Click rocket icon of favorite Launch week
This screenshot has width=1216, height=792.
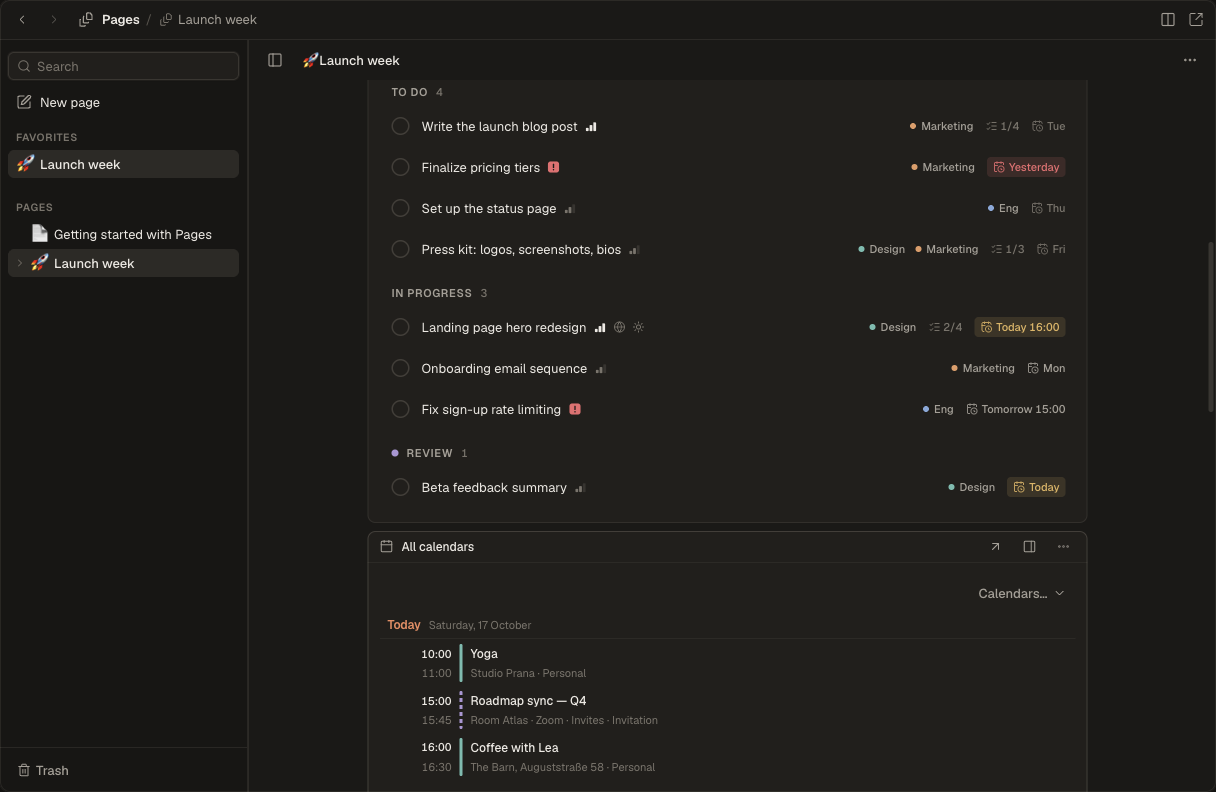tap(26, 164)
